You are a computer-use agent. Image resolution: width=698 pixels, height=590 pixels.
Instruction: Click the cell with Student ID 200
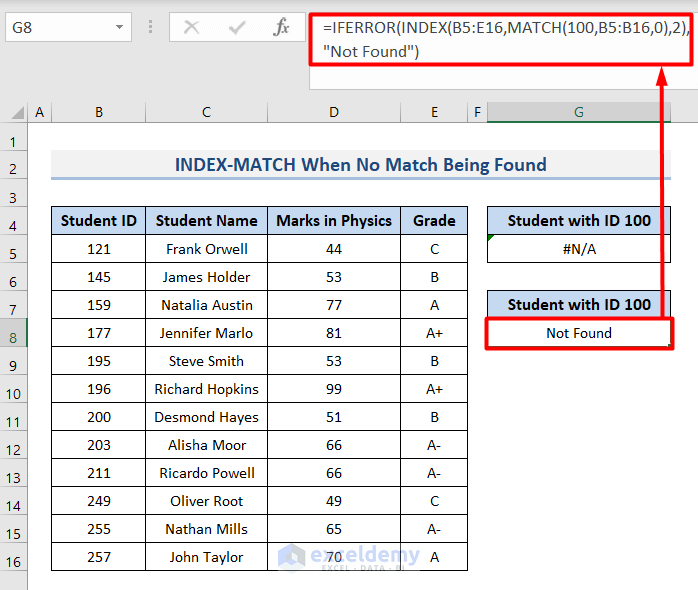98,417
